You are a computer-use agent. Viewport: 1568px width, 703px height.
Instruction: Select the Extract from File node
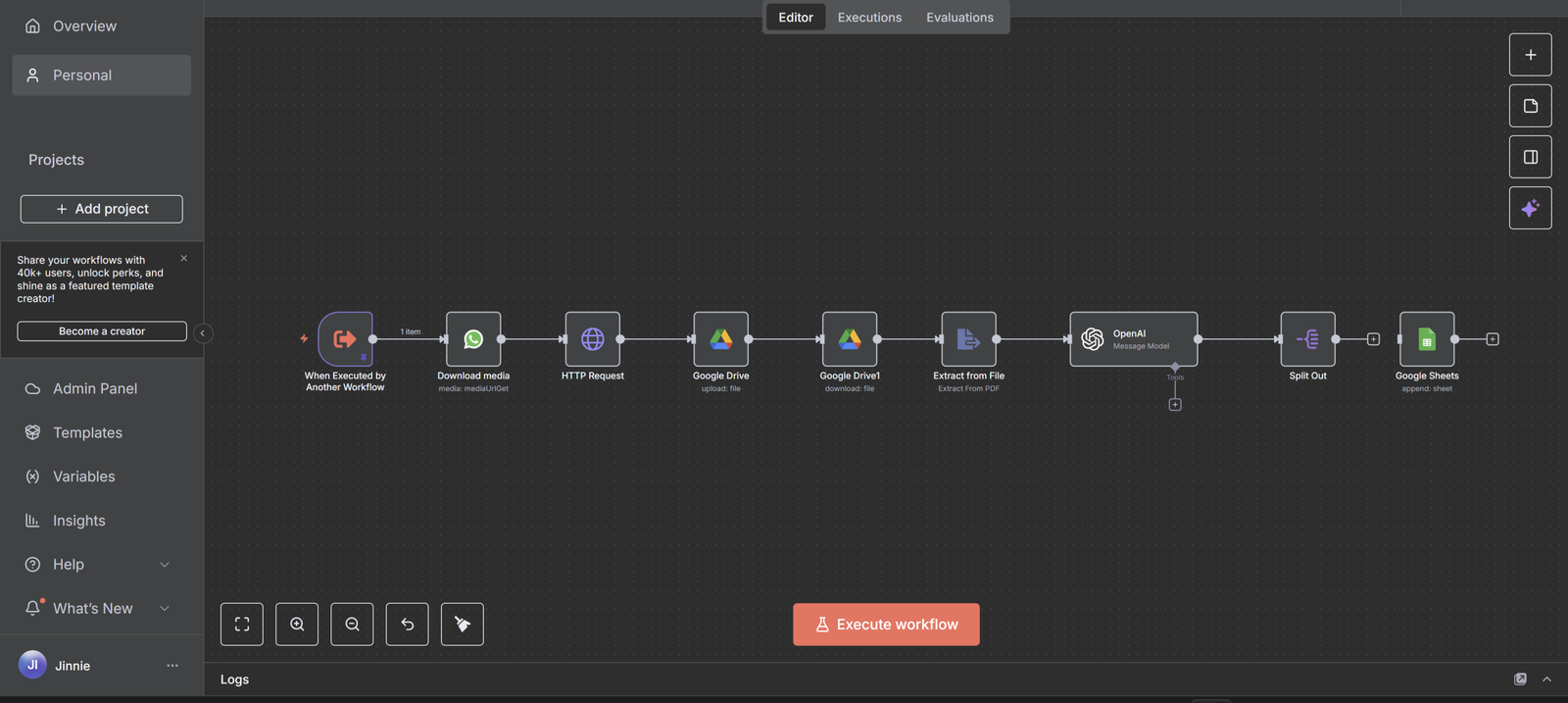click(x=968, y=339)
